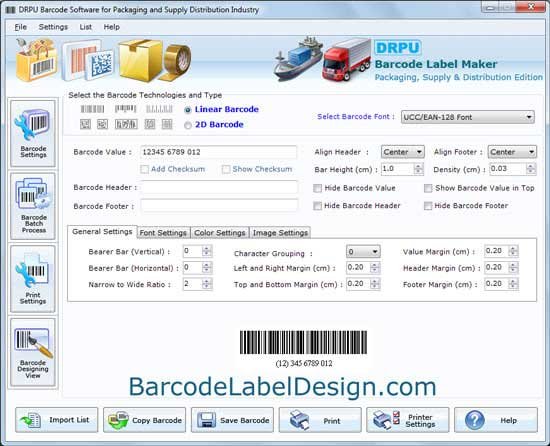Click the Print printer icon button
Viewport: 550px width, 446px height.
point(320,420)
